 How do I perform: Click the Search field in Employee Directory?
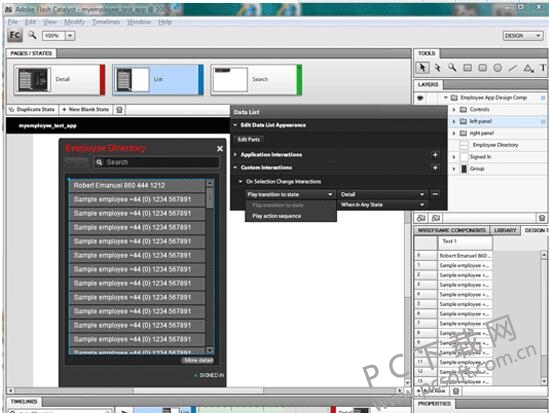point(157,162)
